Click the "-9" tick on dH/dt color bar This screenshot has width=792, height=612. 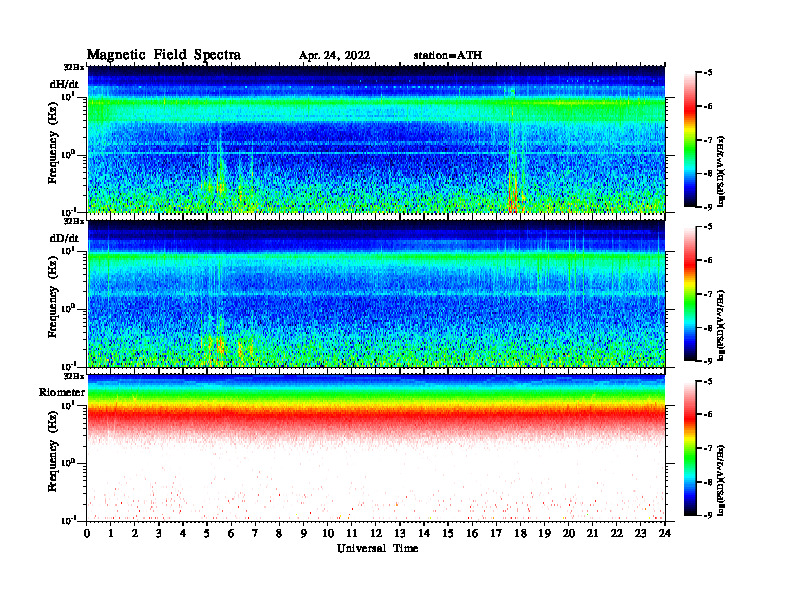point(708,207)
